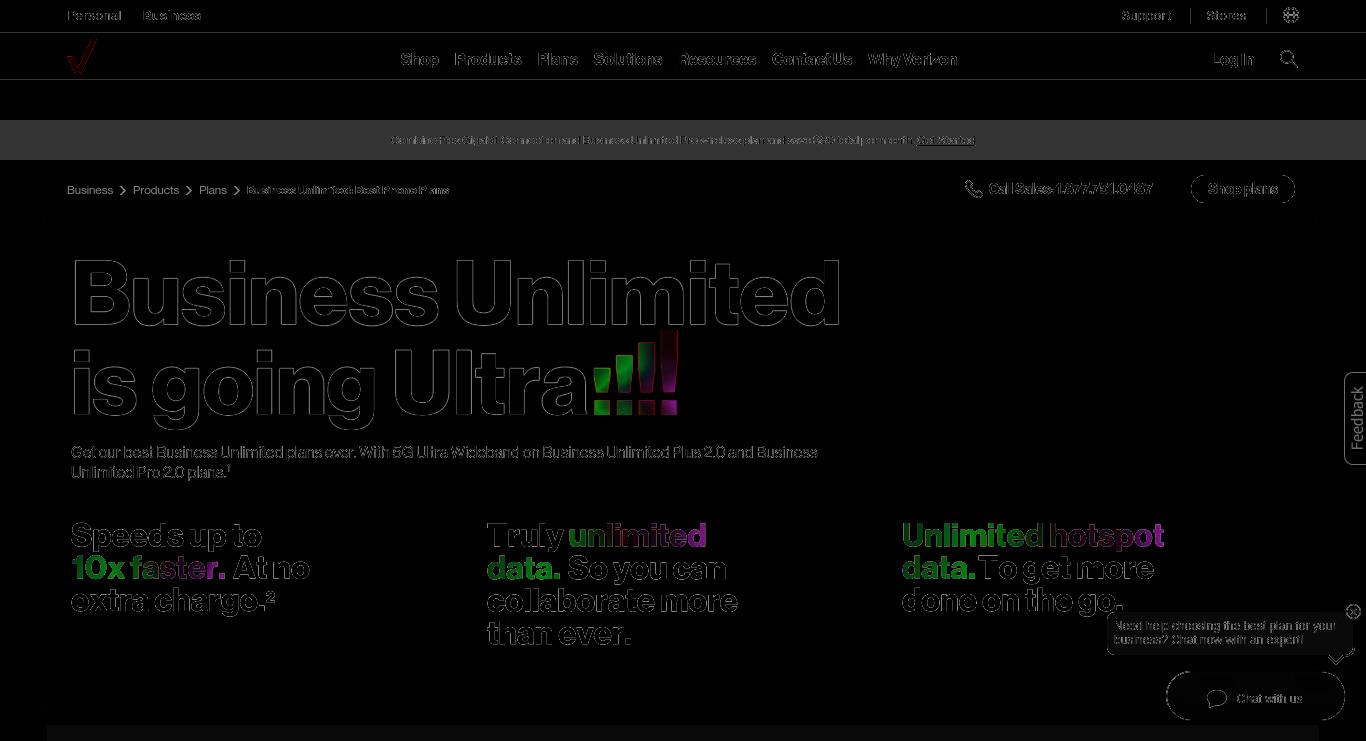Go to the Business breadcrumb
The image size is (1366, 741).
click(90, 190)
